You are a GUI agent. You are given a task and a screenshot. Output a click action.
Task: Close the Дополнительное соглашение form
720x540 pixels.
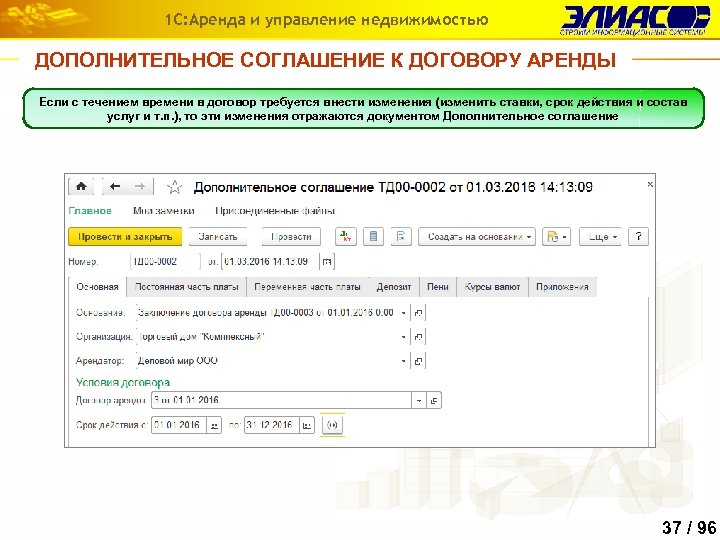point(650,184)
